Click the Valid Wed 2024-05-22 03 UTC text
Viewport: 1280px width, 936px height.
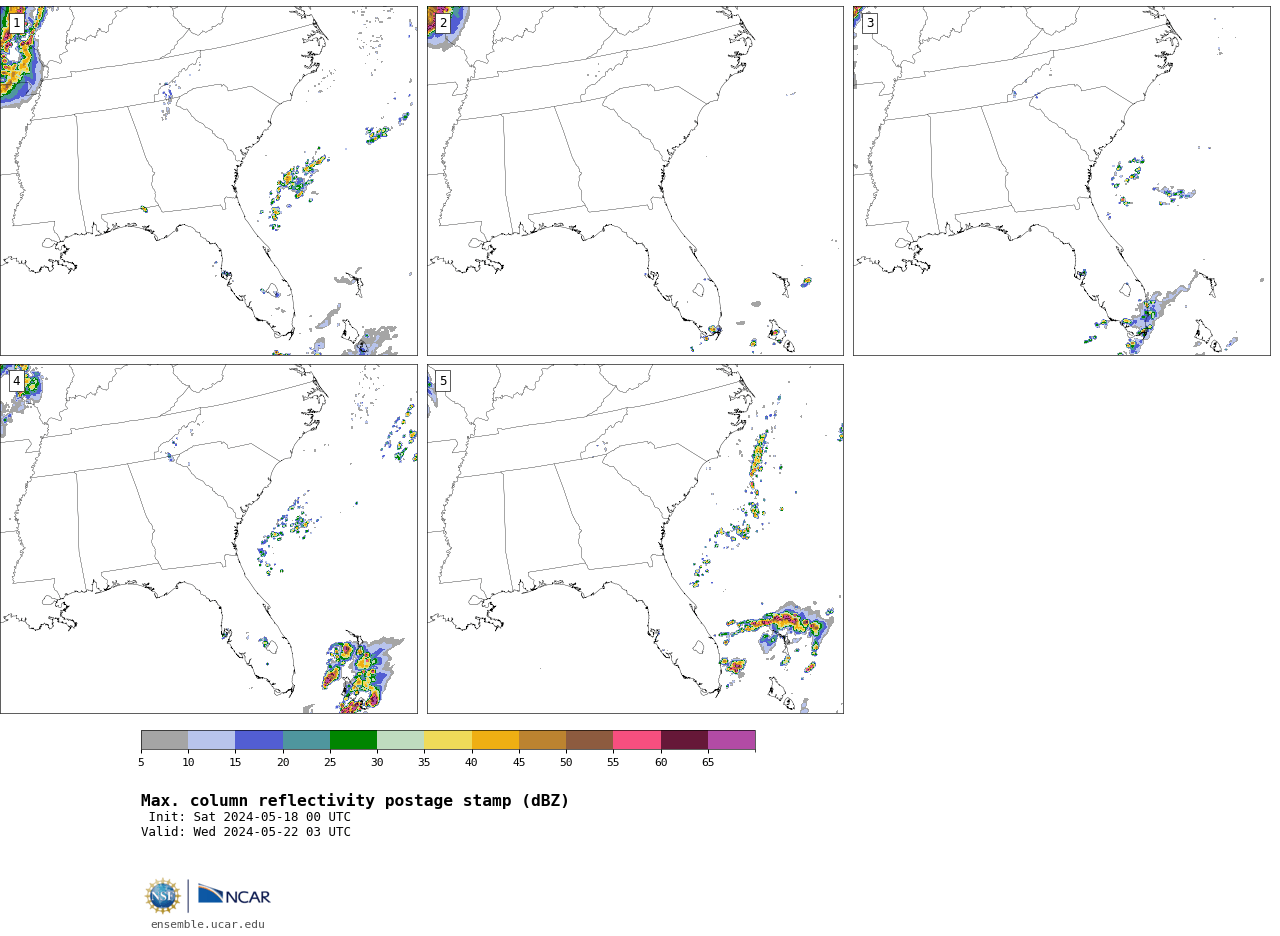point(246,832)
